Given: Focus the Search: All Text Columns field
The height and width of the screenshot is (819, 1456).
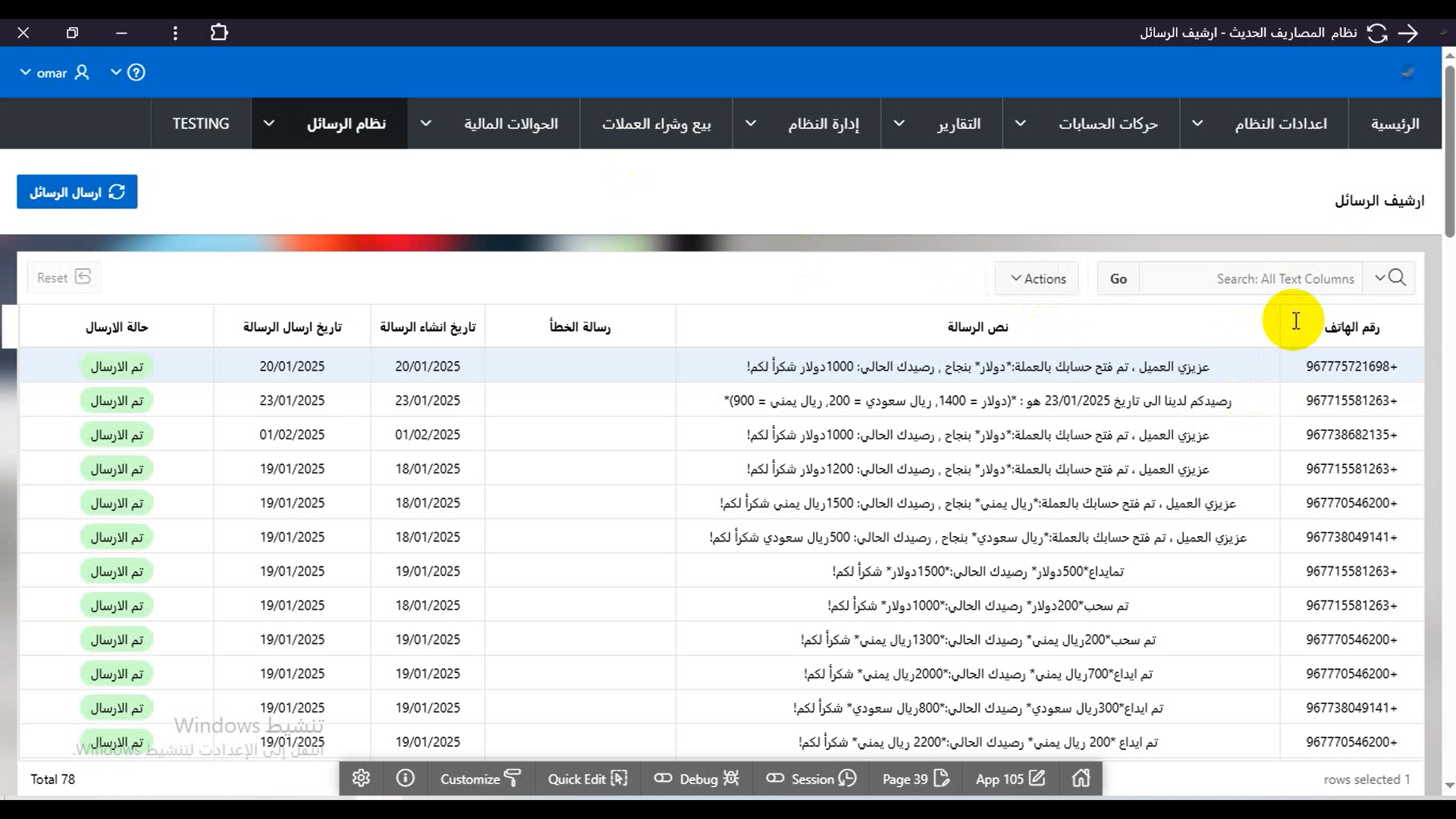Looking at the screenshot, I should click(1251, 278).
